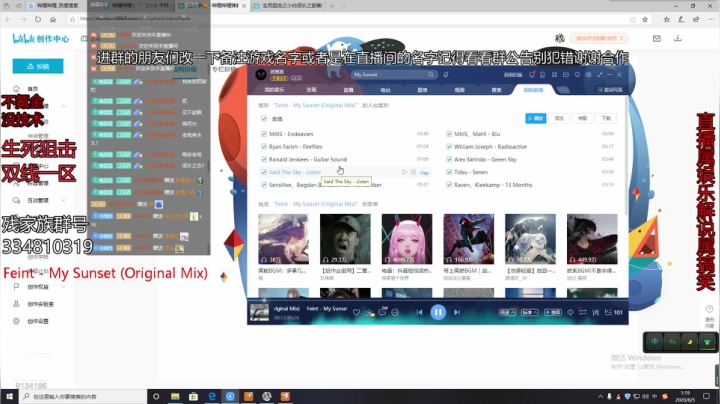This screenshot has width=720, height=404.
Task: Open the Radio tab in player
Action: (385, 90)
